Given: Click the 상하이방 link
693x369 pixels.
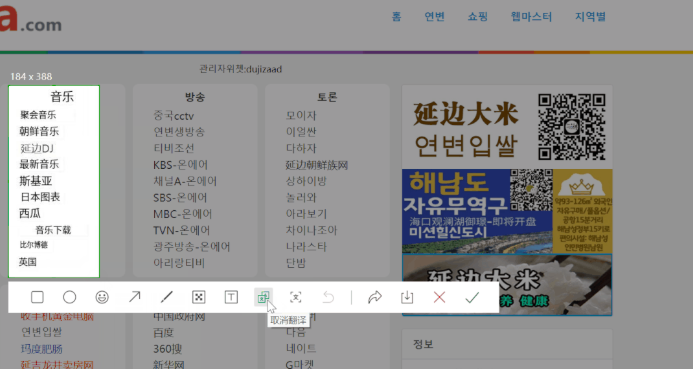Looking at the screenshot, I should click(x=306, y=181).
